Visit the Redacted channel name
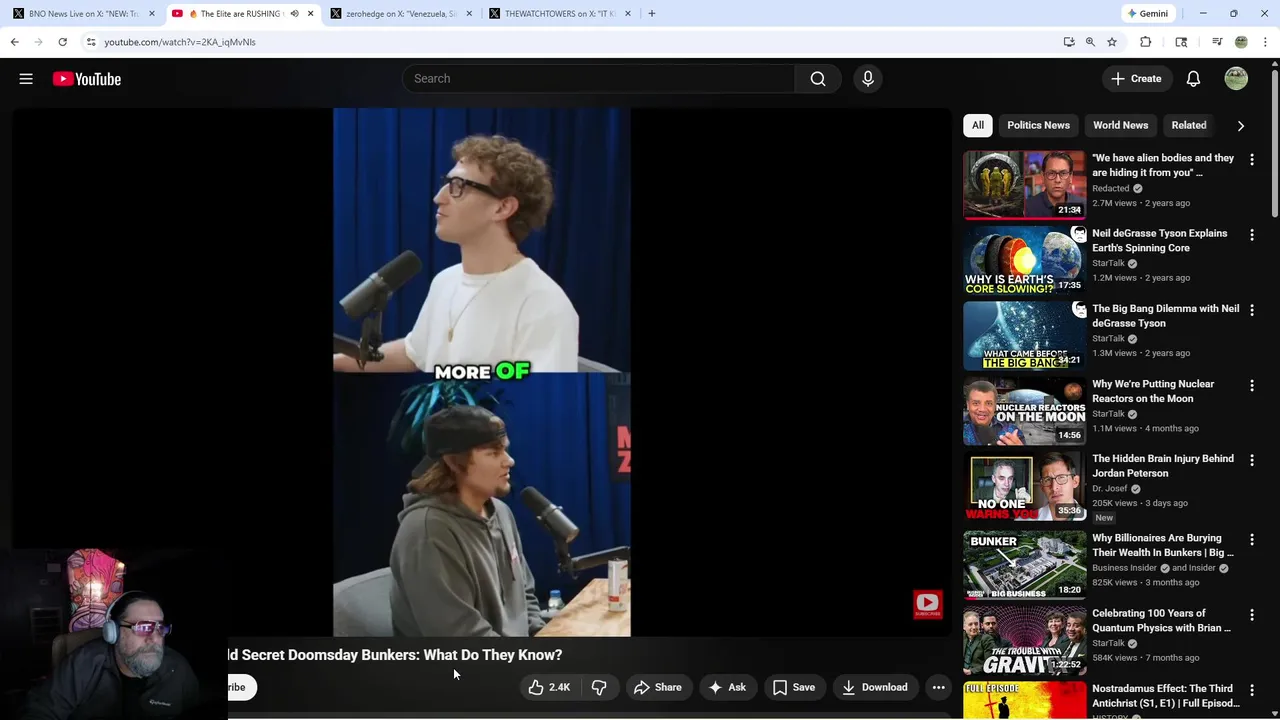The height and width of the screenshot is (720, 1280). coord(1110,188)
